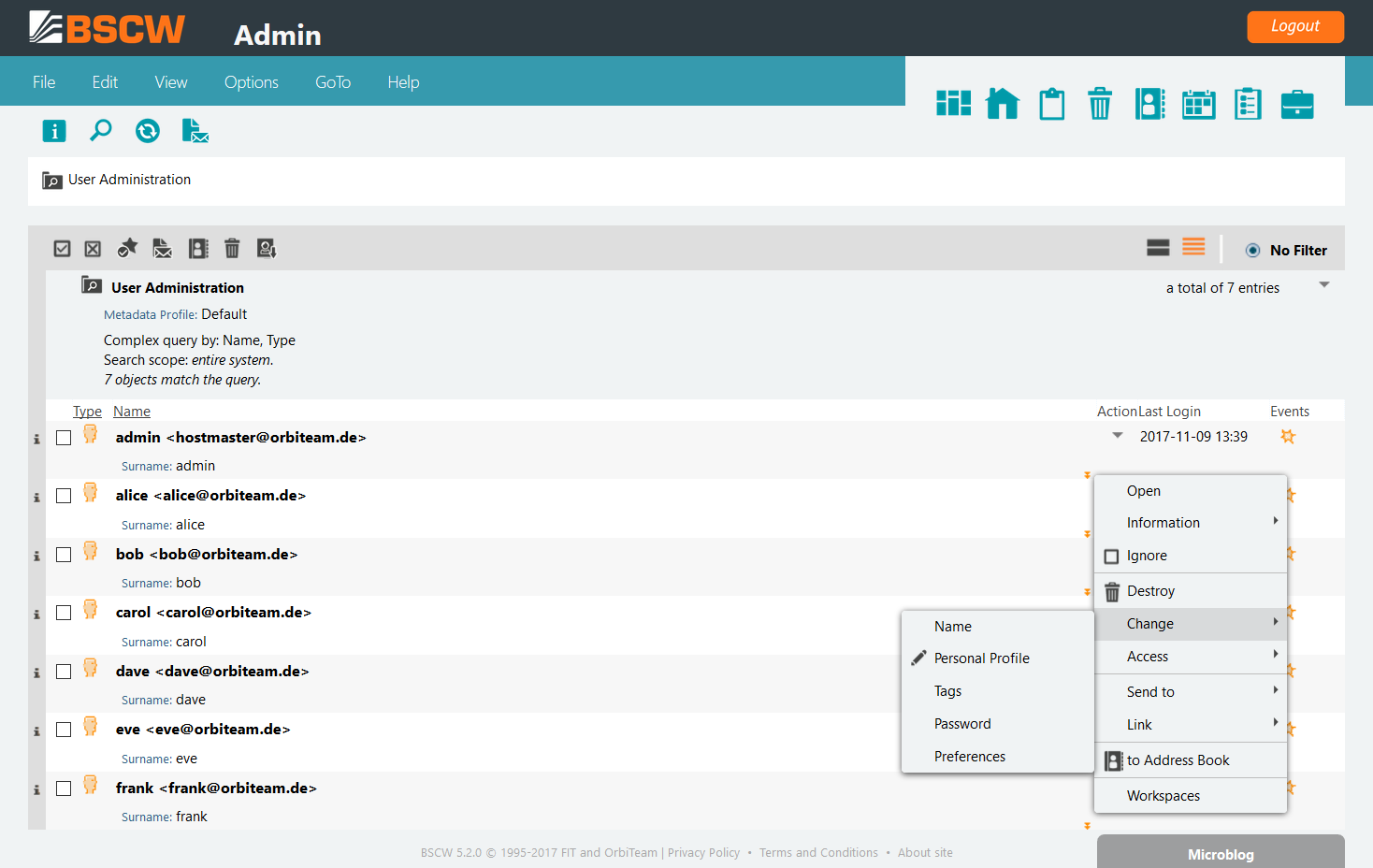Choose Personal Profile in submenu
Viewport: 1373px width, 868px height.
(998, 658)
